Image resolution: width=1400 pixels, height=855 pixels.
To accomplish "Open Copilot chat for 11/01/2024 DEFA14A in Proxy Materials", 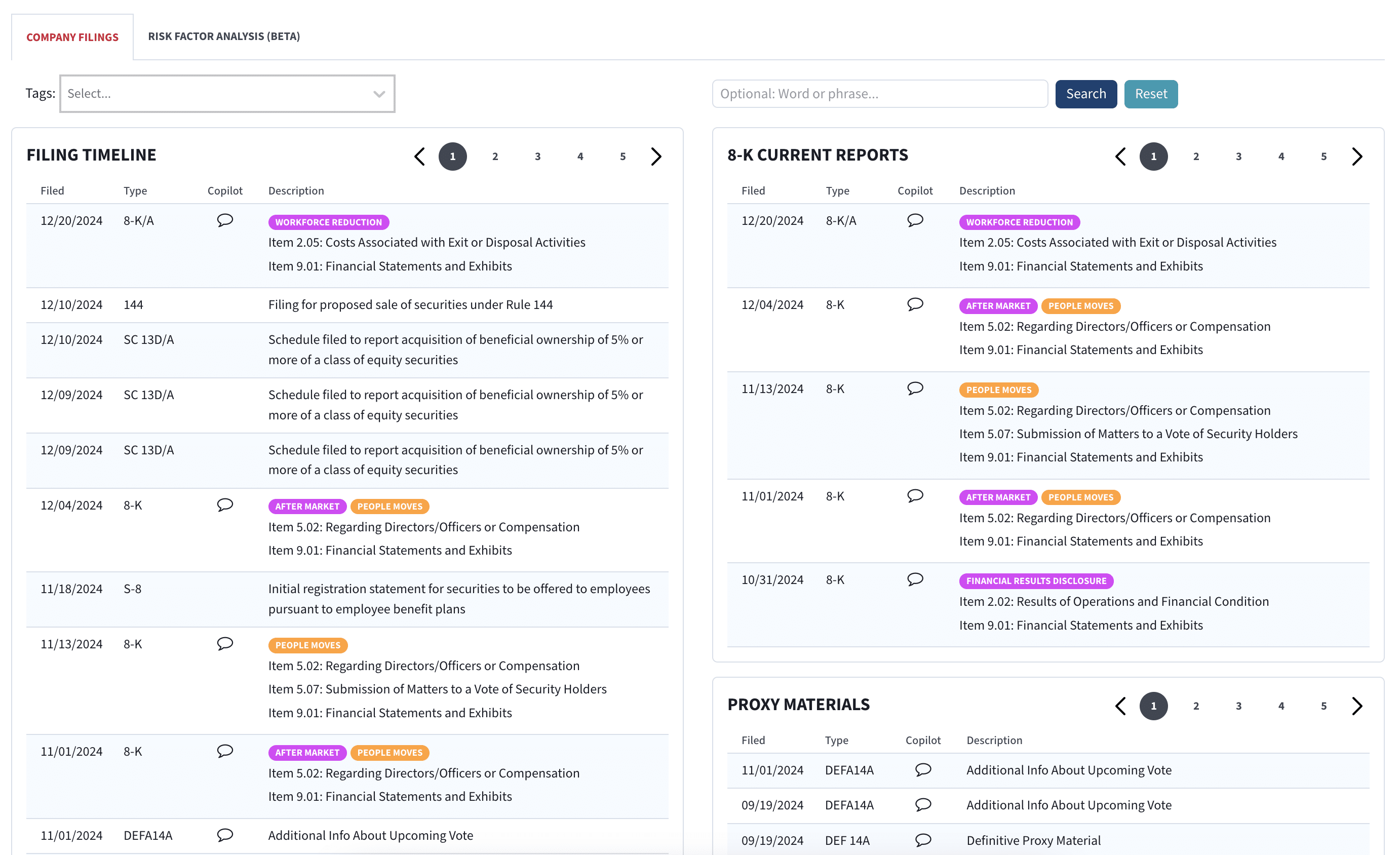I will point(923,770).
